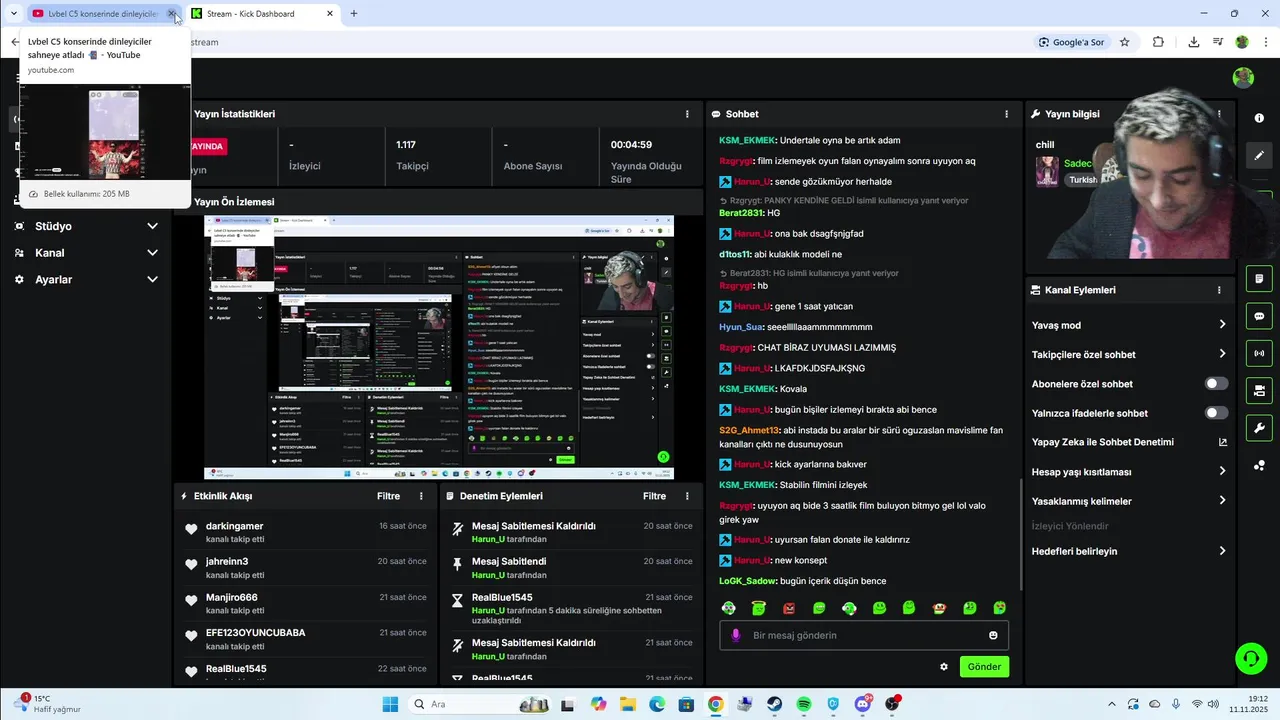Toggle Abonelere özel sohbet switch
1280x720 pixels.
tap(1216, 384)
